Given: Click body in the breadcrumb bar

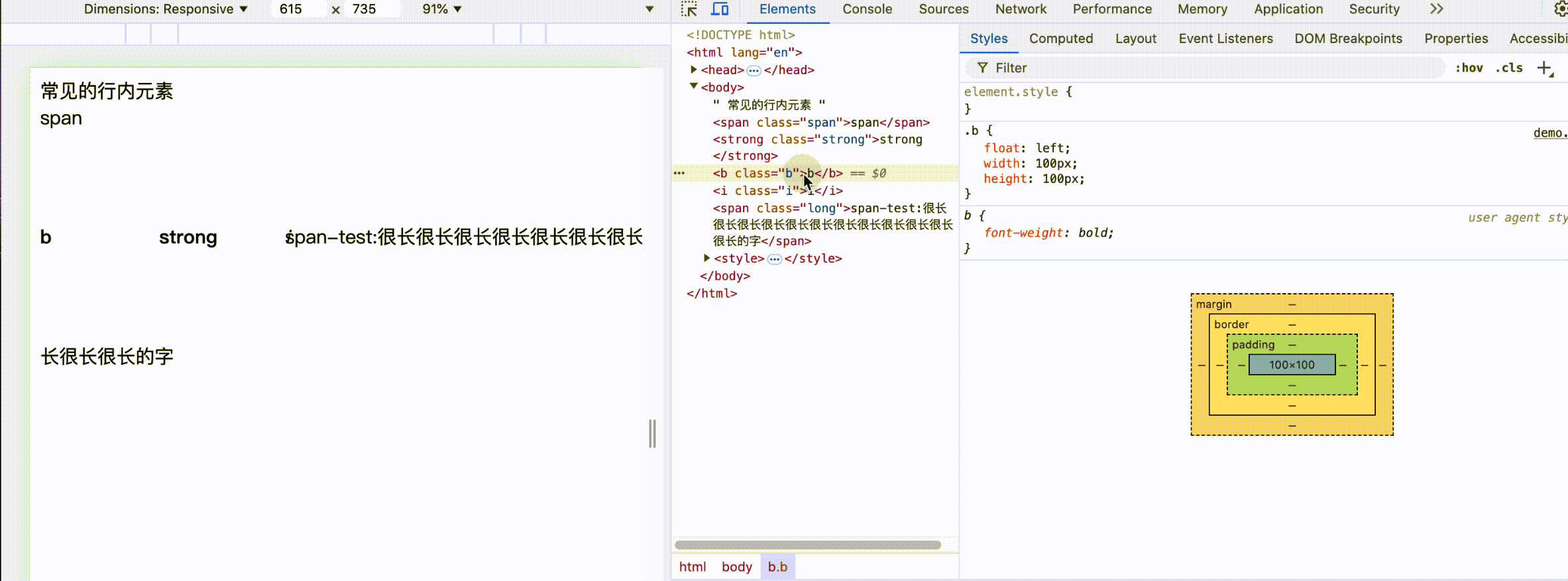Looking at the screenshot, I should (737, 566).
